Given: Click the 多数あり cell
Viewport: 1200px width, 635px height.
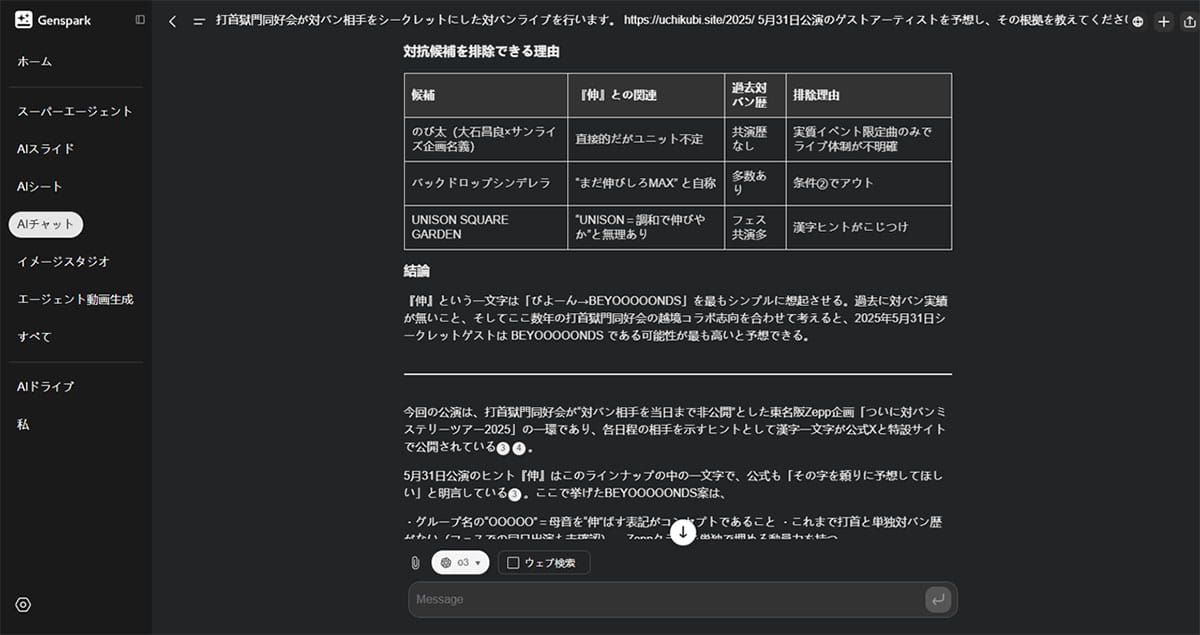Looking at the screenshot, I should pyautogui.click(x=755, y=183).
